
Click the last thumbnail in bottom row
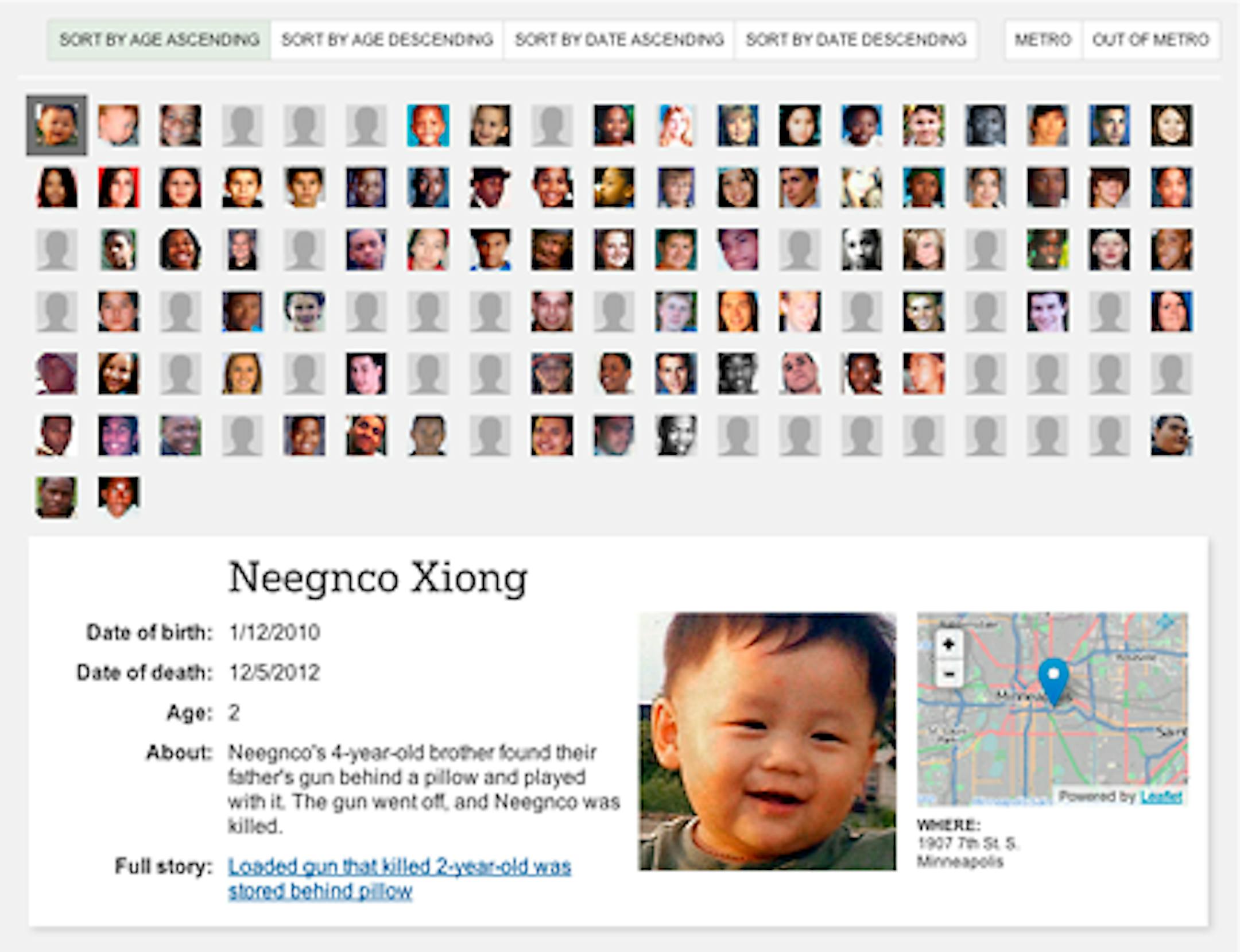(118, 497)
